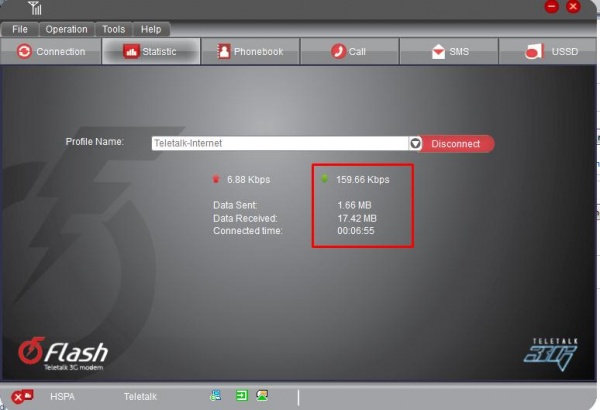Image resolution: width=600 pixels, height=410 pixels.
Task: Select the 6.88 Kbps upload speed
Action: coord(249,180)
